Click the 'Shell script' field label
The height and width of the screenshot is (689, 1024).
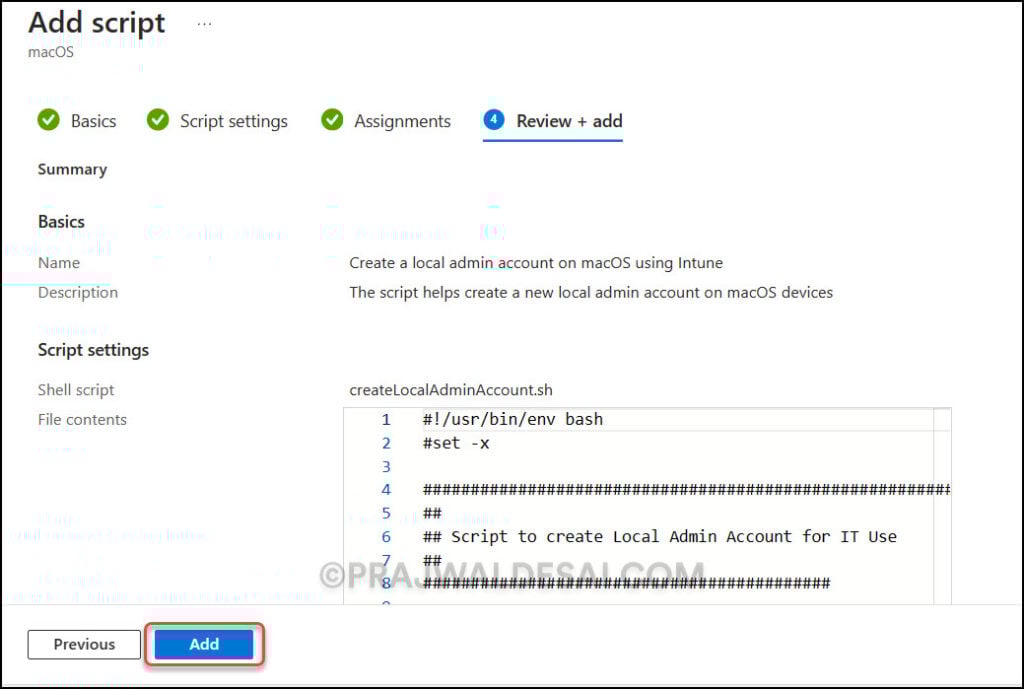[x=76, y=390]
